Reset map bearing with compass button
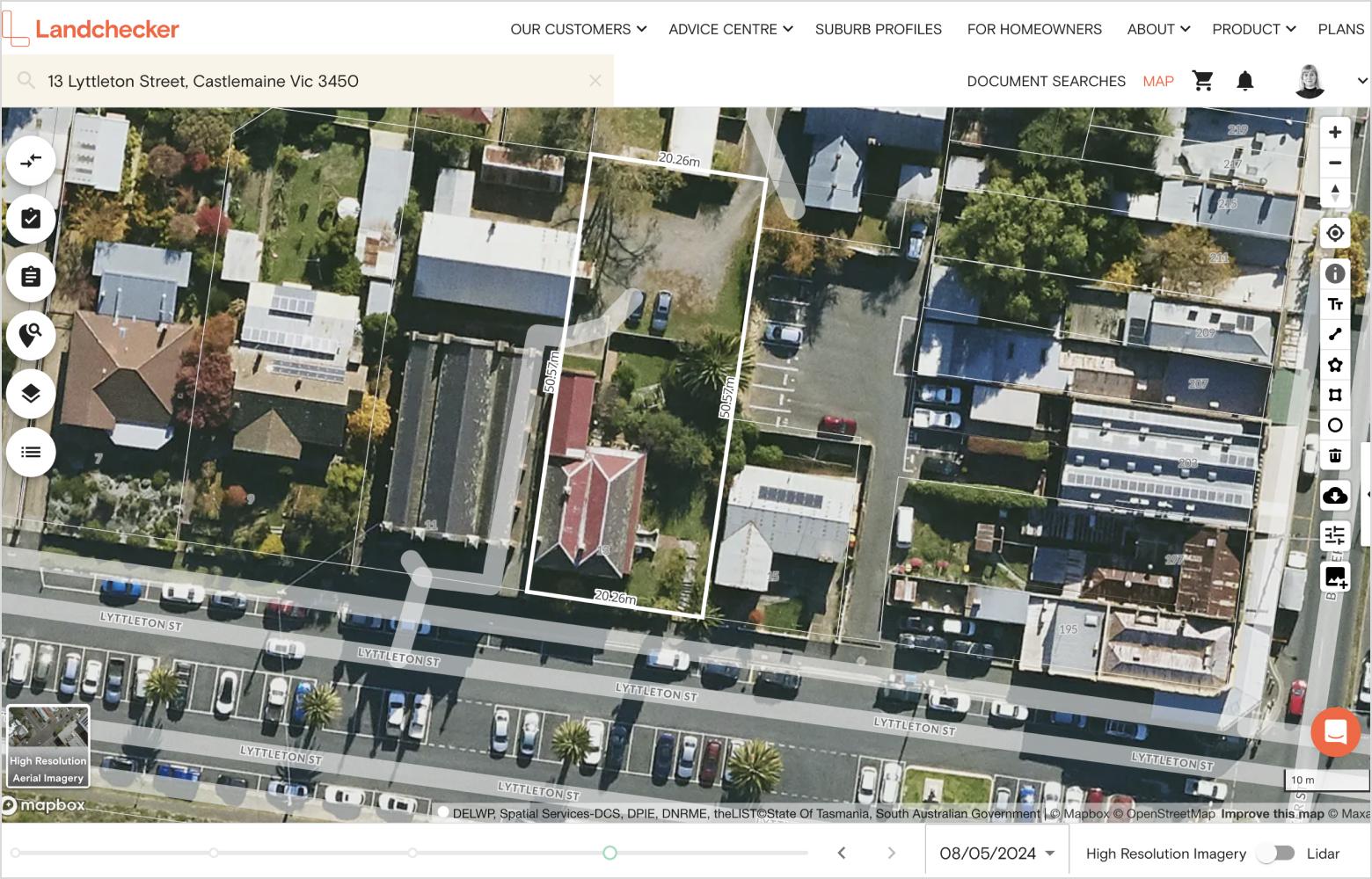 tap(1335, 193)
